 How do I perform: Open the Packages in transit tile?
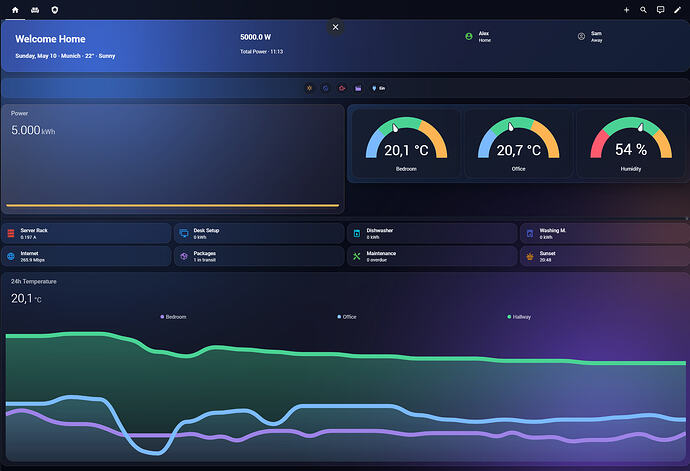click(x=259, y=256)
